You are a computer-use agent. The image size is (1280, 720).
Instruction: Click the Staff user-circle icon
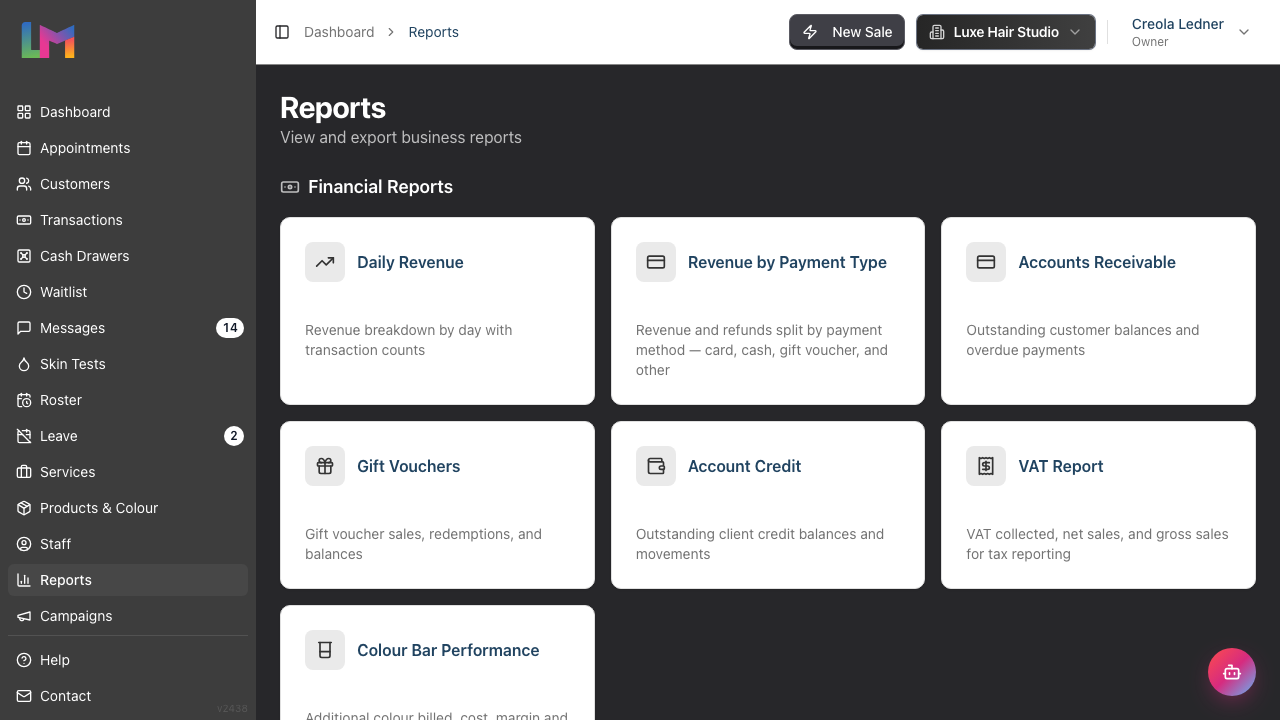[24, 544]
